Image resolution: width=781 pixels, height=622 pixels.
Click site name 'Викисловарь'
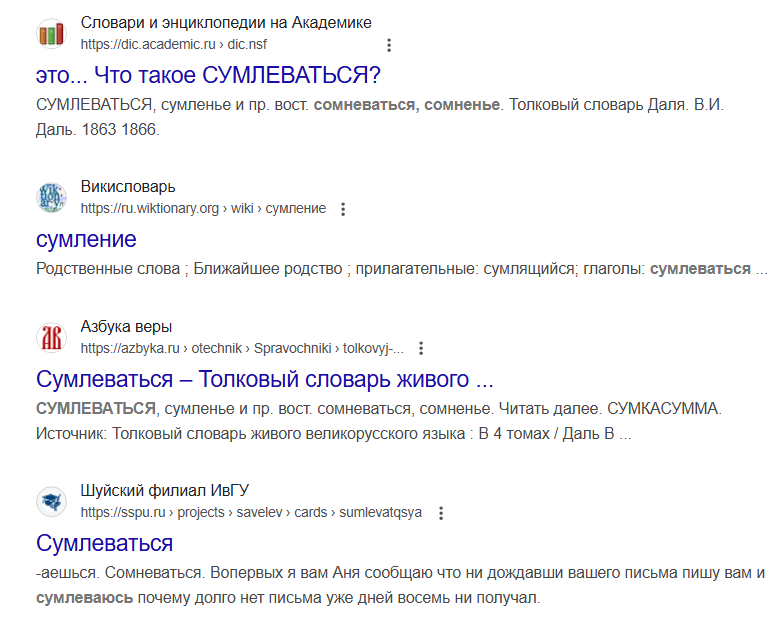(x=128, y=187)
